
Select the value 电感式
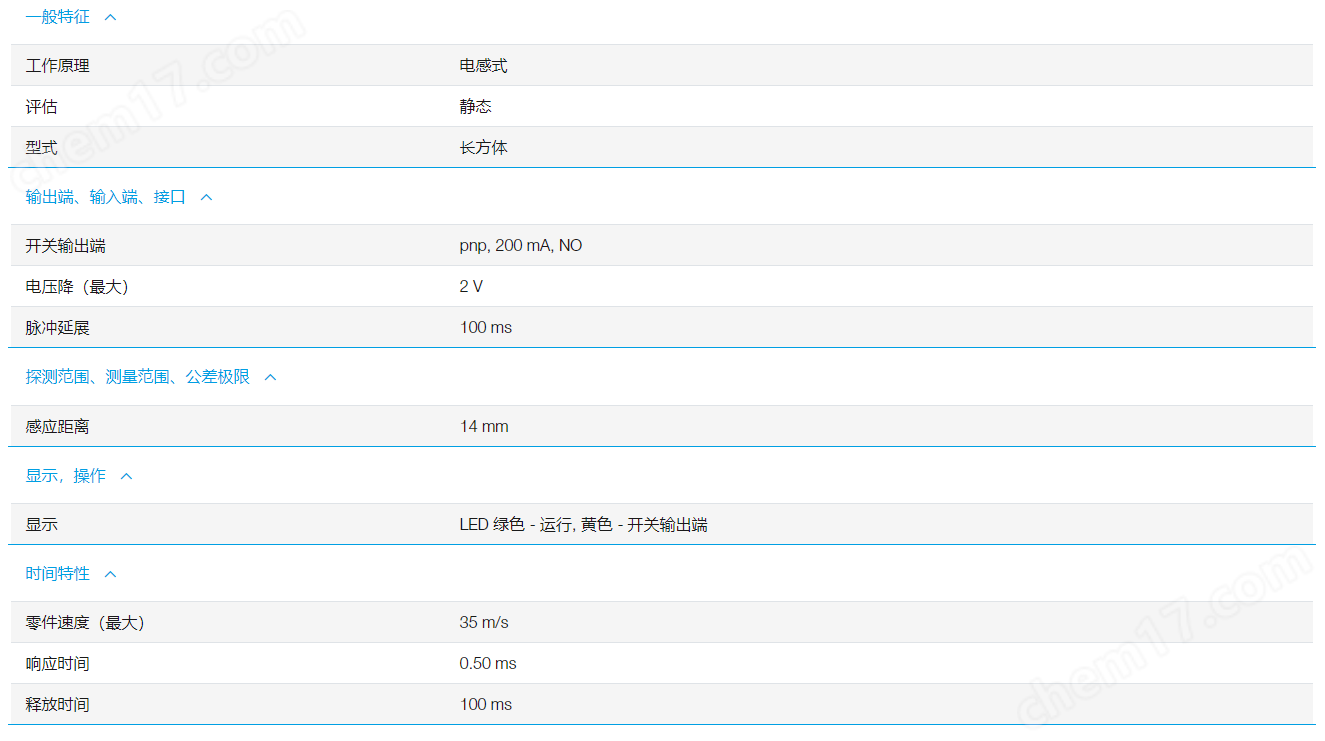pos(484,66)
